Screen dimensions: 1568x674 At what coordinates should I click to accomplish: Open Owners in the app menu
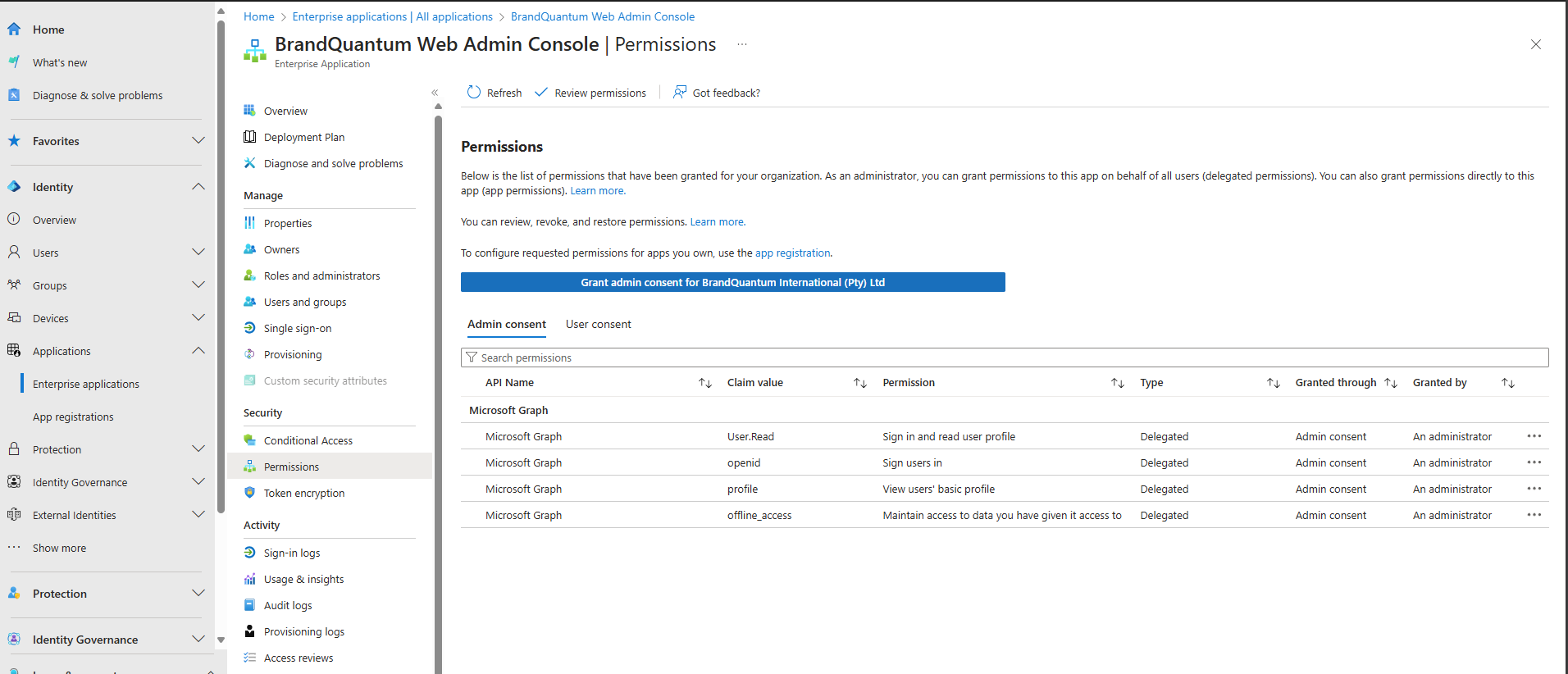[x=281, y=249]
